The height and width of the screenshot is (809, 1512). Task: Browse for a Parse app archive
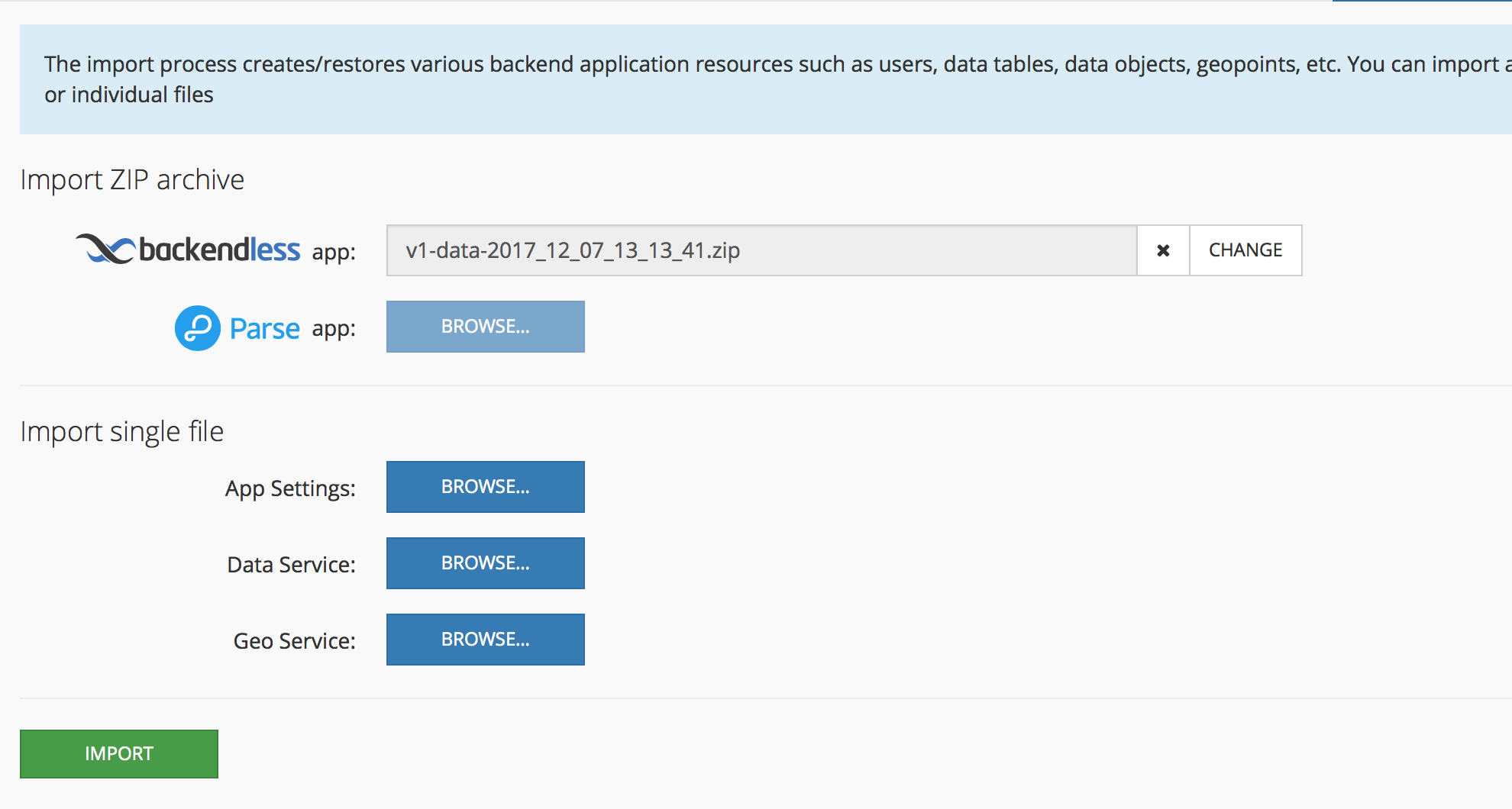point(485,327)
